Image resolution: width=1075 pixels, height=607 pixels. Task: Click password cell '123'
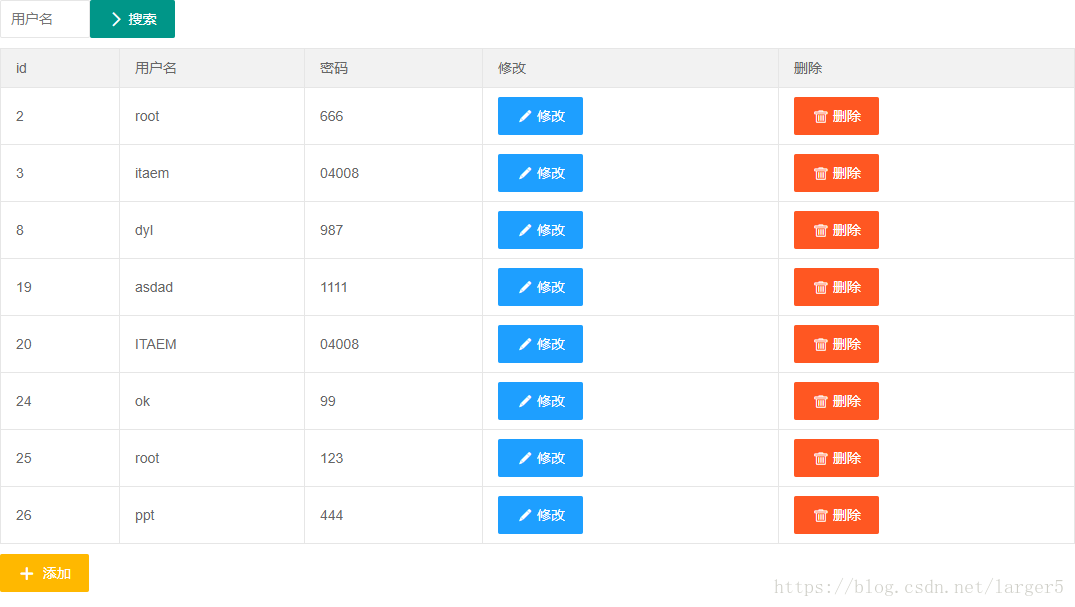(x=394, y=457)
